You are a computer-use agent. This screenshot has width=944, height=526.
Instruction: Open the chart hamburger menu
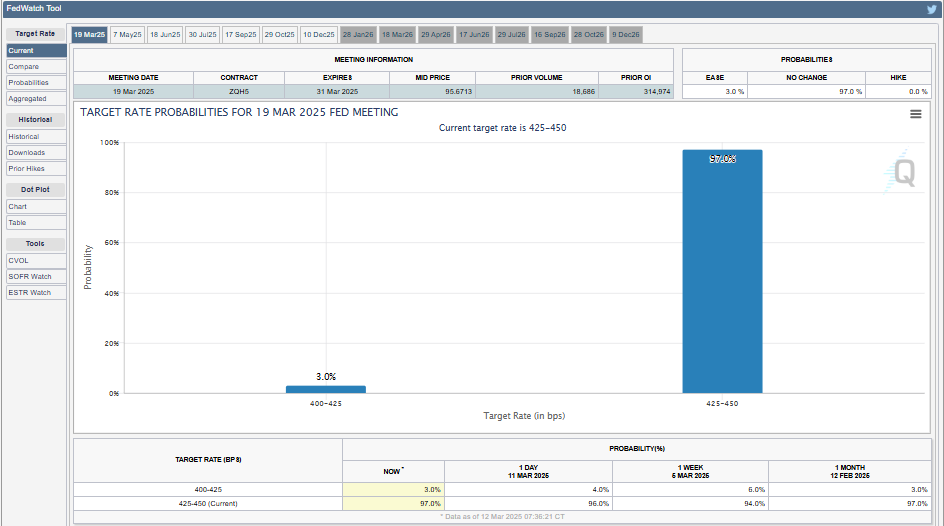tap(915, 114)
